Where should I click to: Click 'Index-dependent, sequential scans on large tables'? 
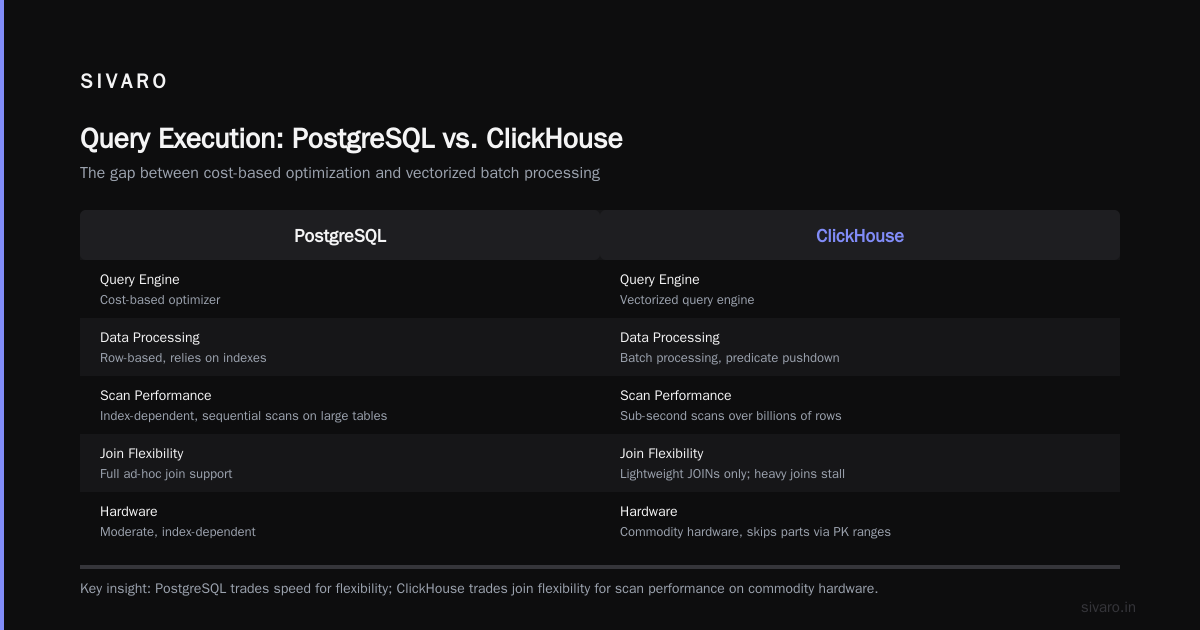(x=243, y=416)
